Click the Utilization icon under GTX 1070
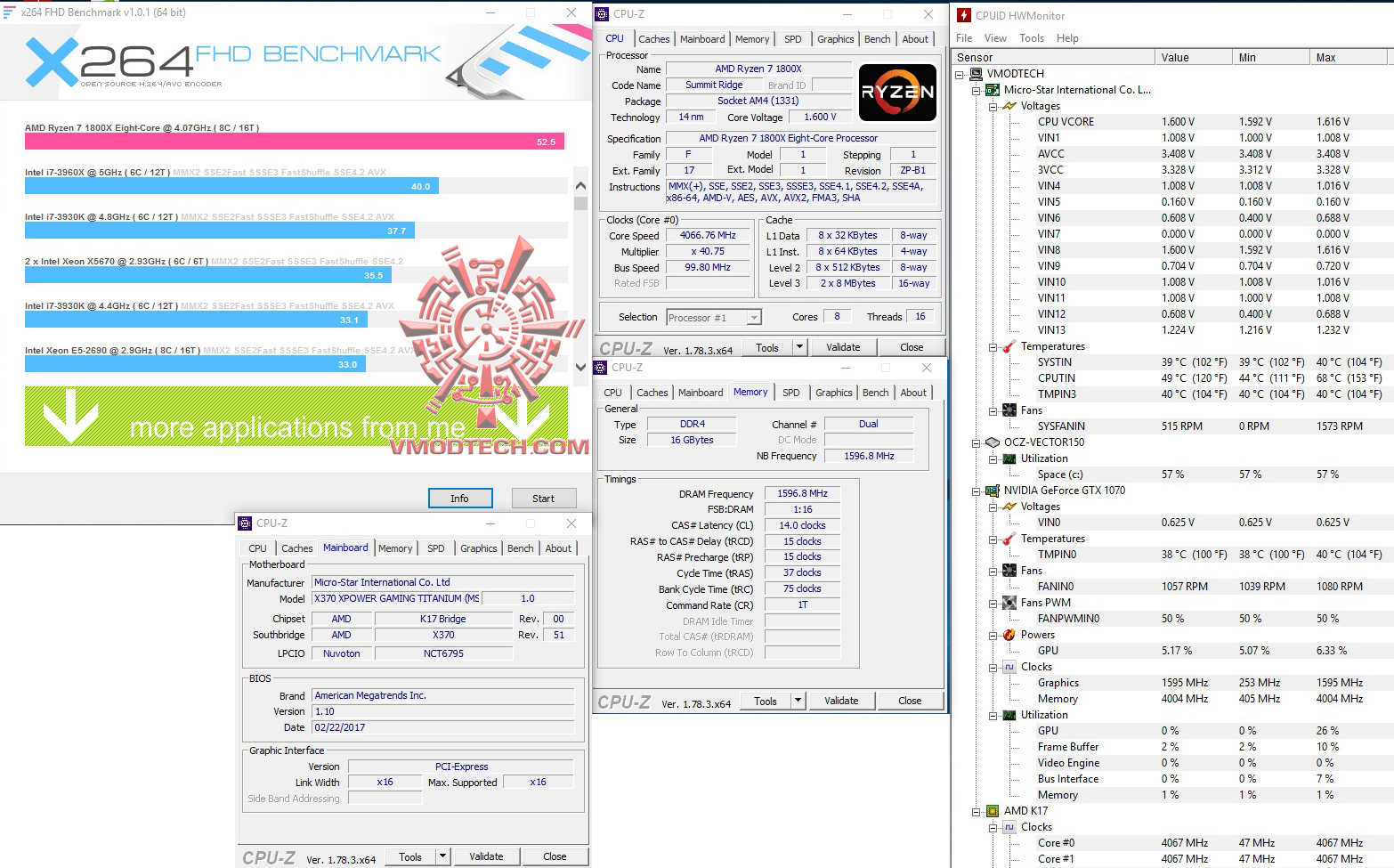Image resolution: width=1394 pixels, height=868 pixels. (1009, 715)
